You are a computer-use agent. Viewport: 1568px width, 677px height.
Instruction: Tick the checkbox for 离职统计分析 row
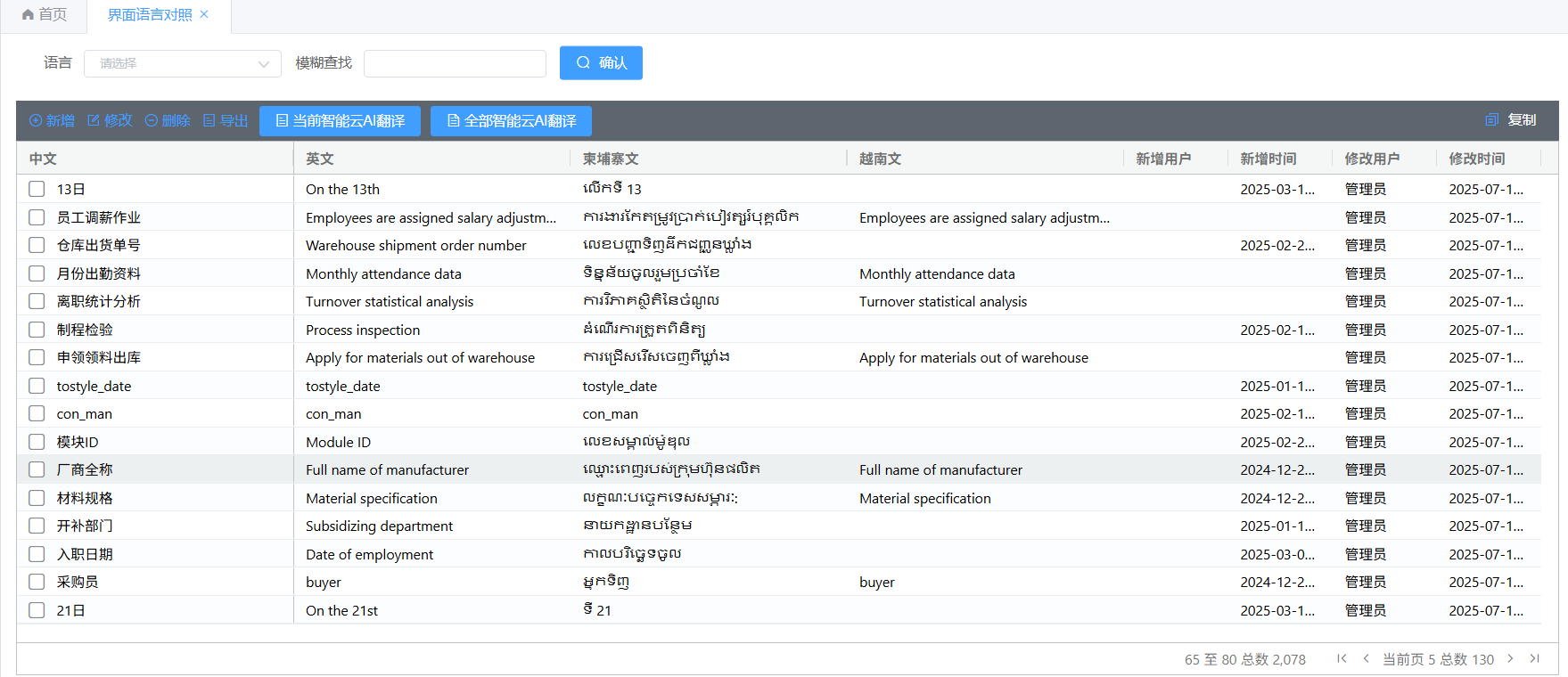pyautogui.click(x=37, y=301)
